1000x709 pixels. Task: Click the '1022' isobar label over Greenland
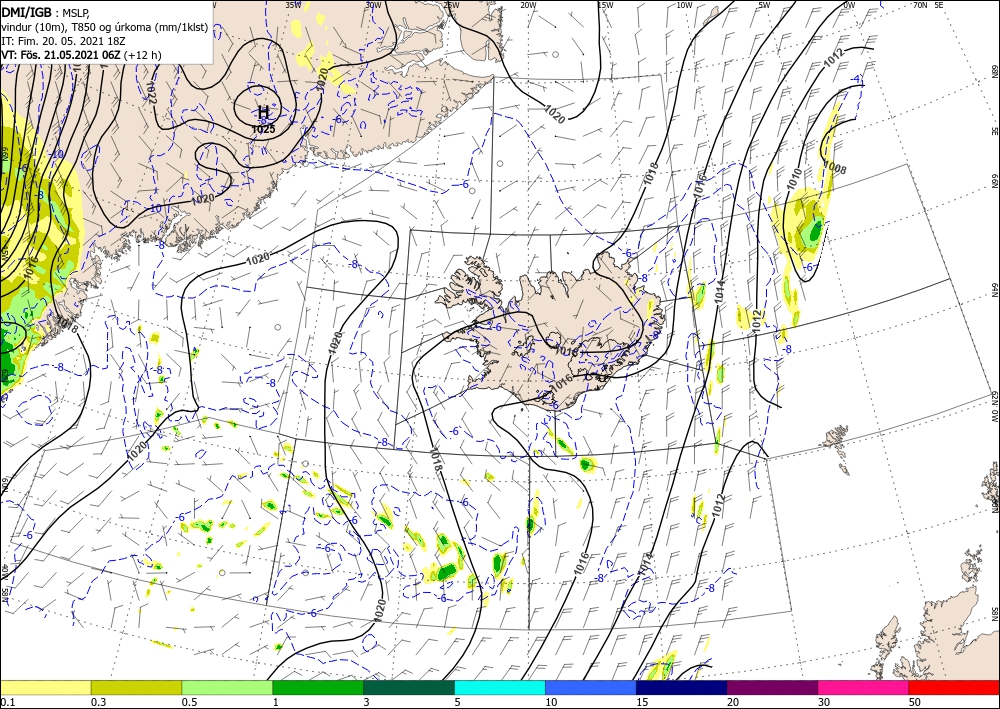click(x=151, y=91)
